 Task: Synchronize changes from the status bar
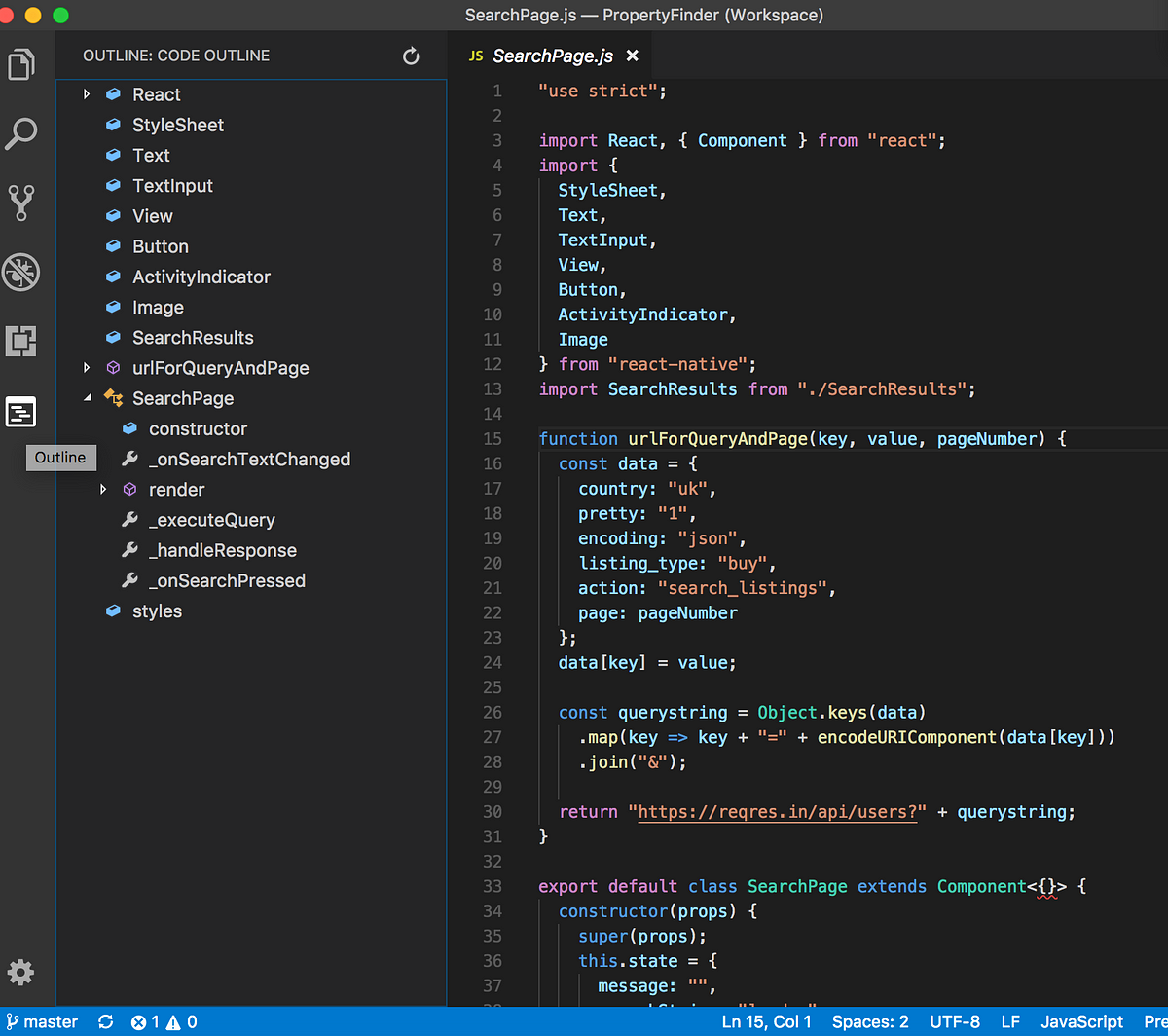[106, 1022]
